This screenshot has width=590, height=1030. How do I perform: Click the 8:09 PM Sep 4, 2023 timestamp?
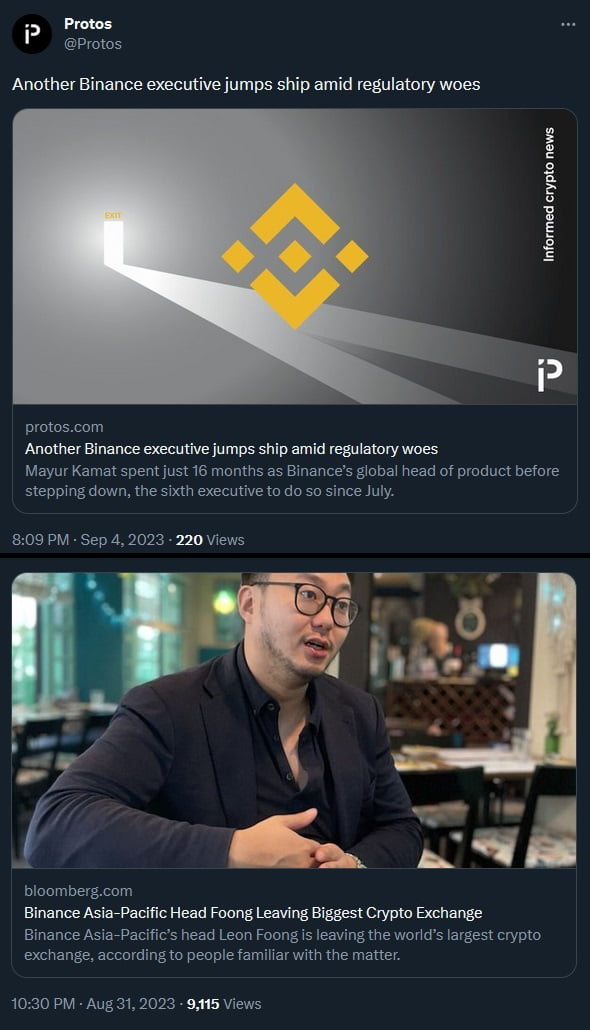pyautogui.click(x=88, y=540)
